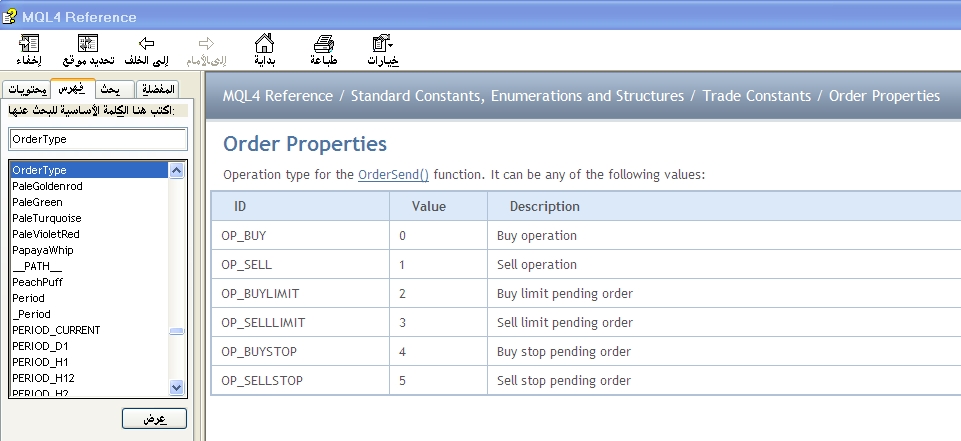Click Buy limit pending order description
The image size is (961, 441).
pyautogui.click(x=724, y=293)
